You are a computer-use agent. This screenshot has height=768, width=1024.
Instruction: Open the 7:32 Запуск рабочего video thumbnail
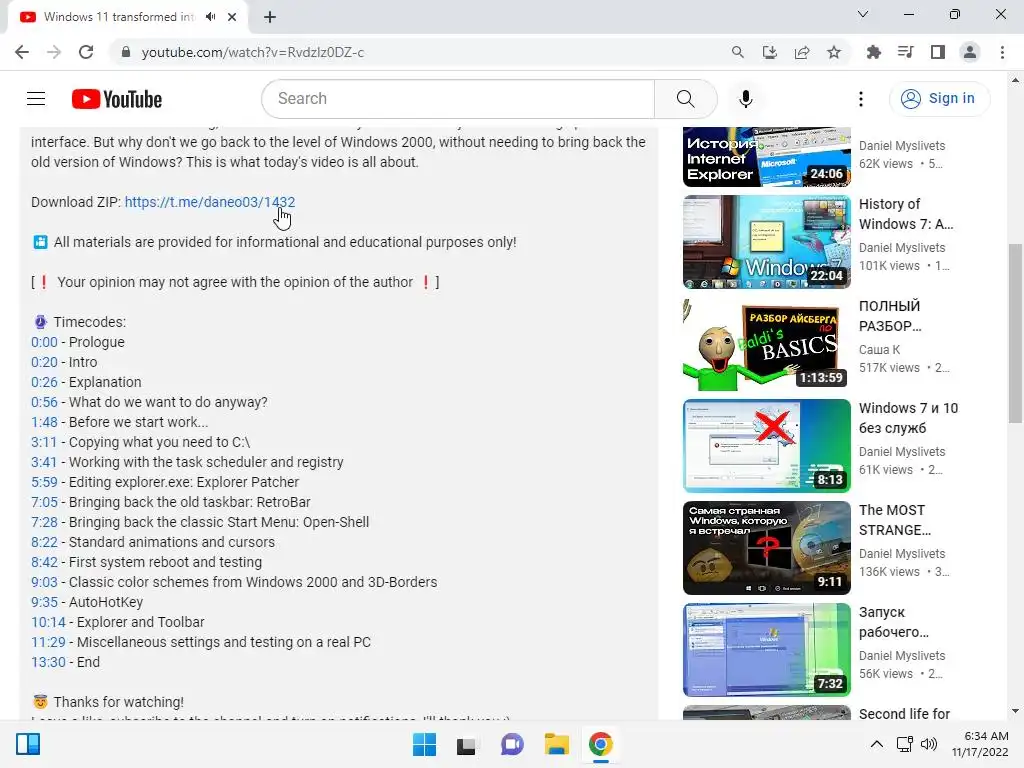(767, 649)
